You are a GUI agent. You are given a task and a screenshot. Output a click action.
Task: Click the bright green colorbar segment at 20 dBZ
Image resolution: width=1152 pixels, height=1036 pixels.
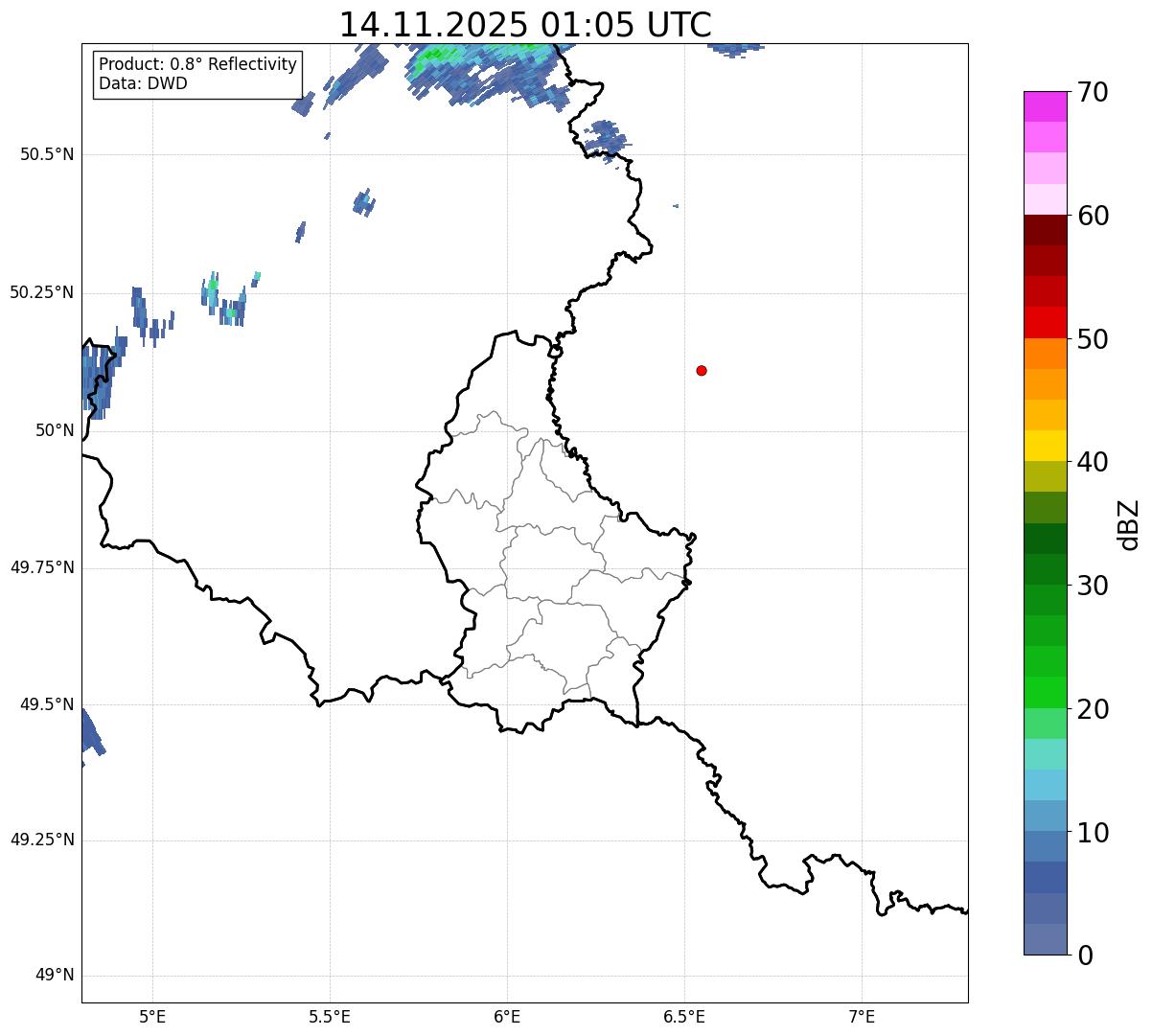click(1045, 693)
